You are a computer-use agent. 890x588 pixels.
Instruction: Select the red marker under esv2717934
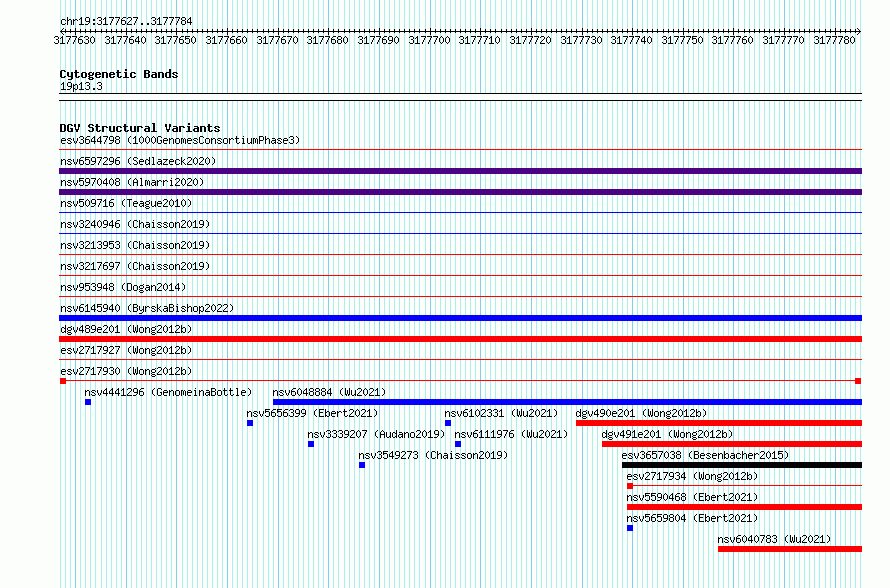click(630, 486)
